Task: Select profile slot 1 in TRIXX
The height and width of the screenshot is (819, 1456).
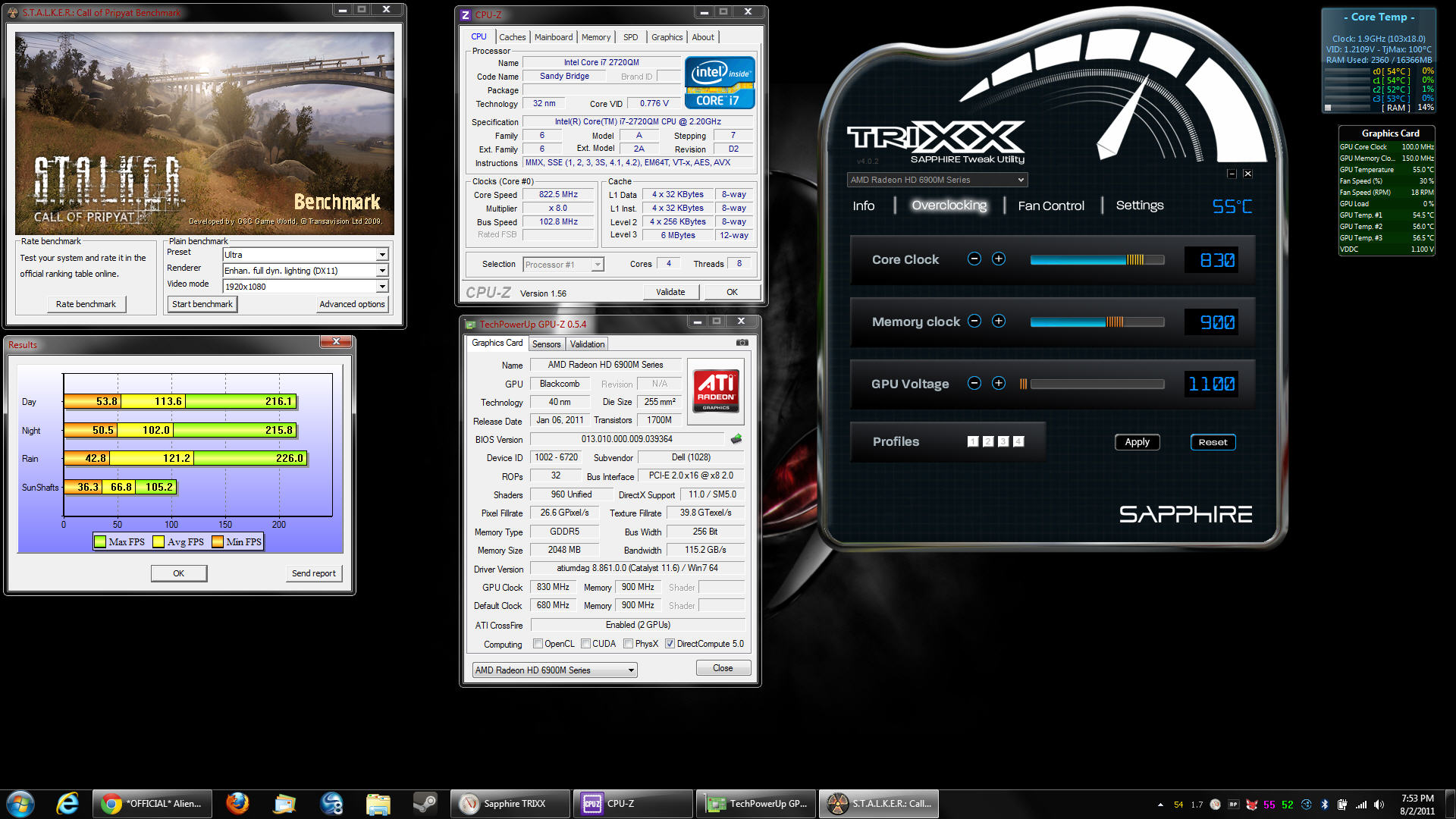Action: click(x=973, y=441)
